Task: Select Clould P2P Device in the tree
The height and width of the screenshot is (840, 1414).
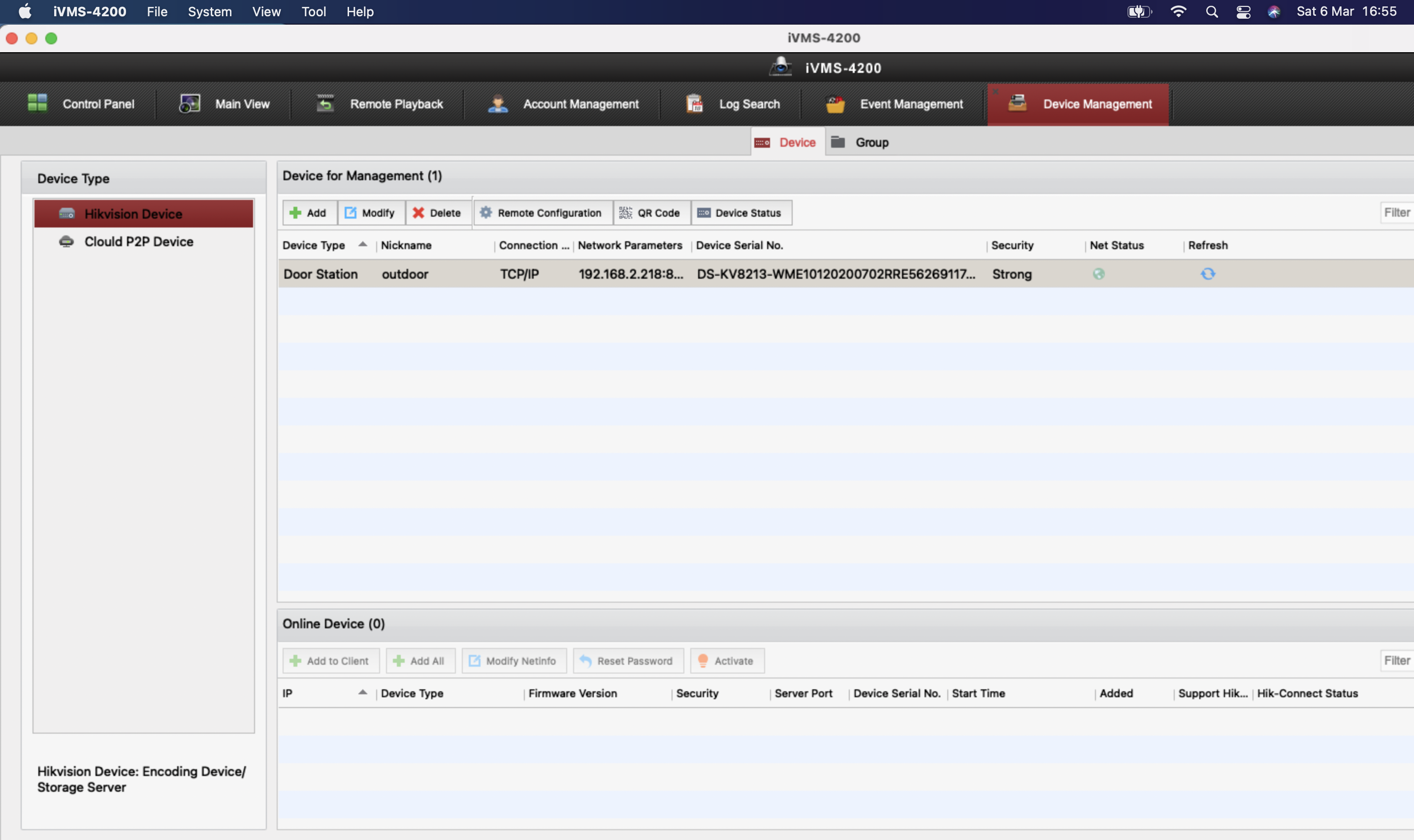Action: pyautogui.click(x=139, y=242)
